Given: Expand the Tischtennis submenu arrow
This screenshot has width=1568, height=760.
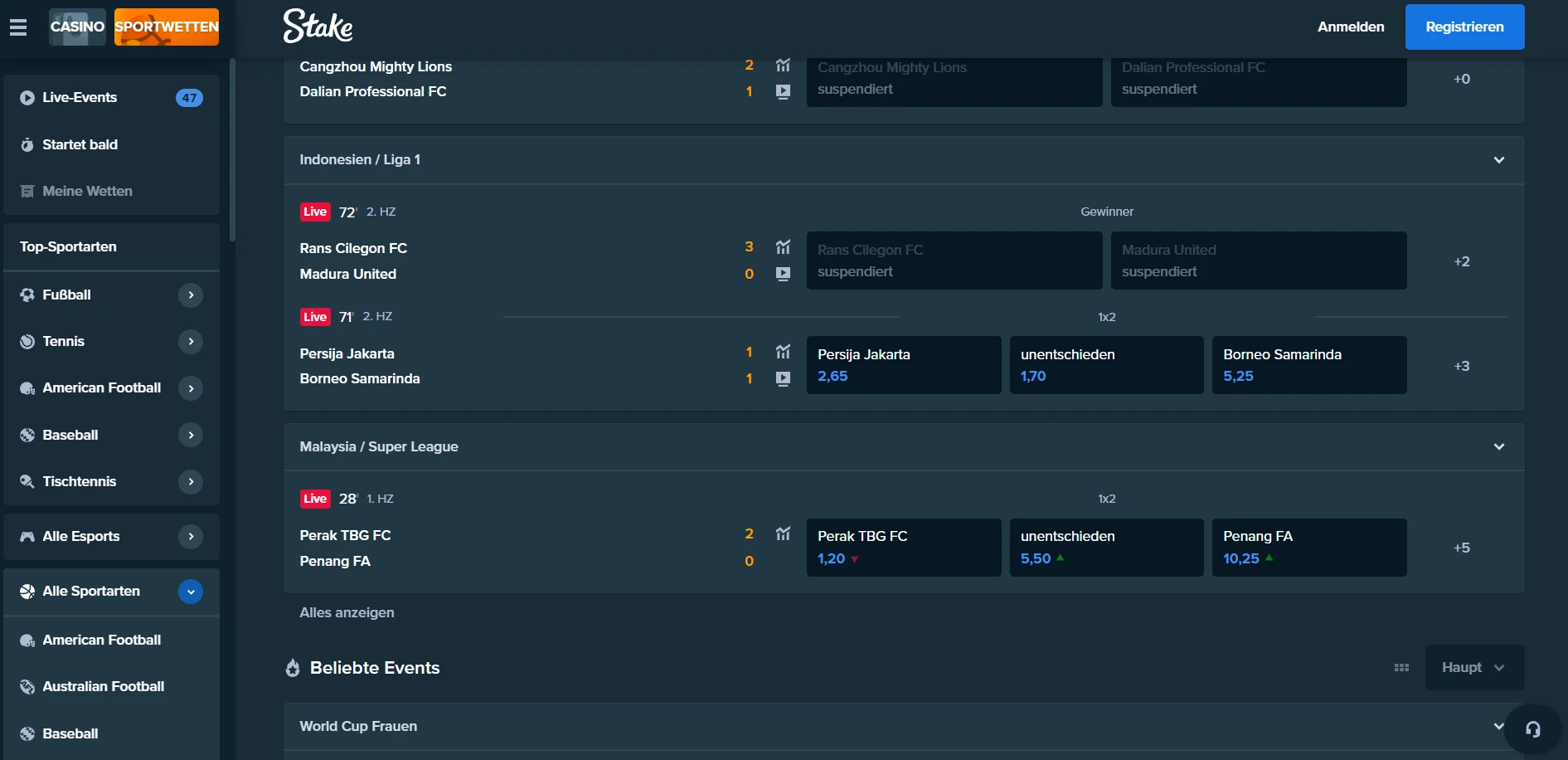Looking at the screenshot, I should 191,481.
